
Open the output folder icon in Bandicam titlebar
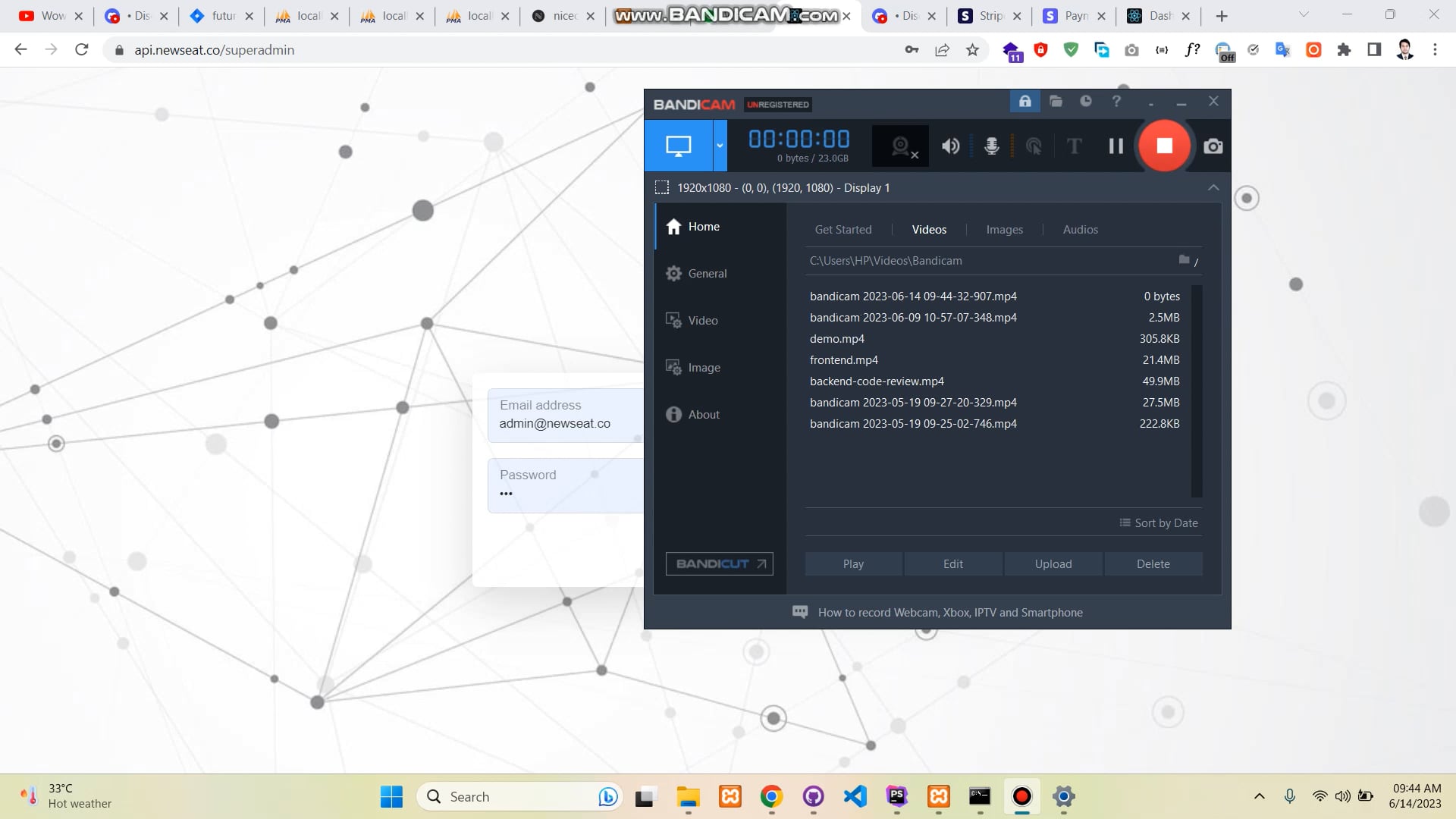[x=1056, y=101]
